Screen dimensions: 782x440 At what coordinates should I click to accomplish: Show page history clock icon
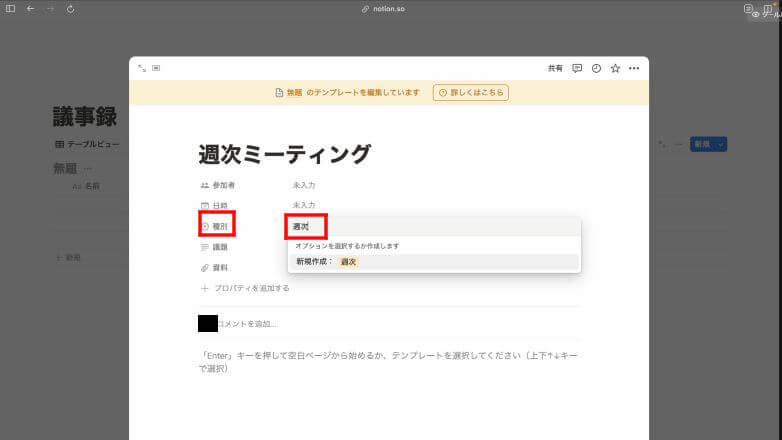point(596,68)
